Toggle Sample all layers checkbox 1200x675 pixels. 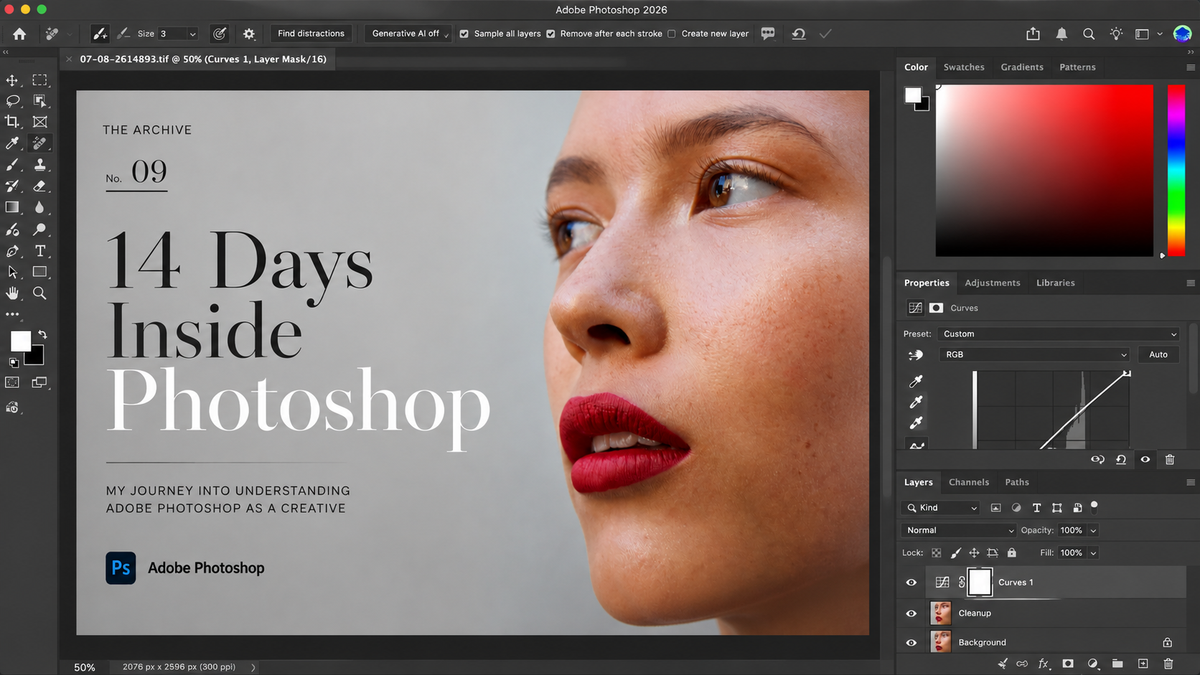pyautogui.click(x=464, y=34)
